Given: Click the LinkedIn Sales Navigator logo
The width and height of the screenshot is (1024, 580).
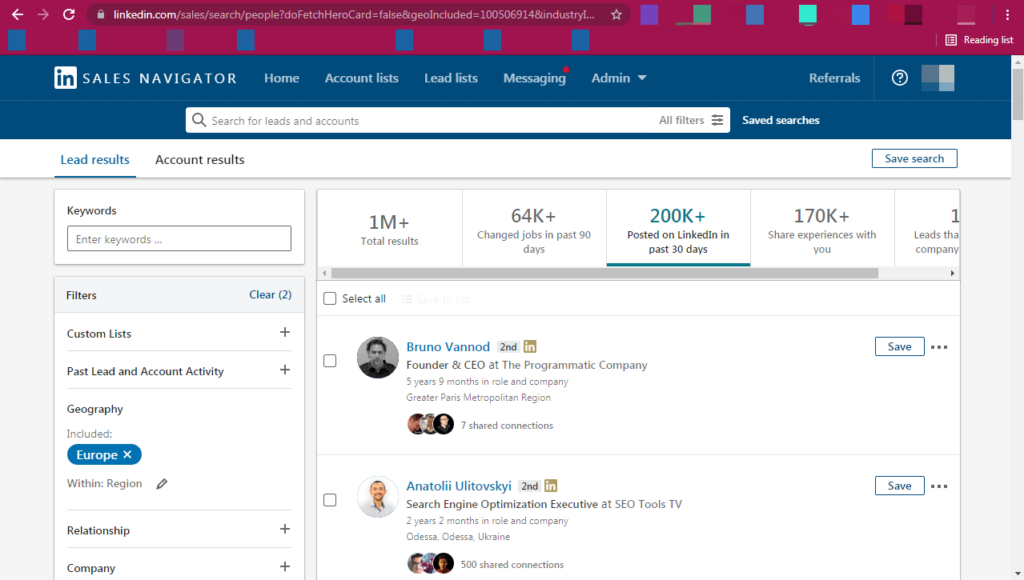Looking at the screenshot, I should (145, 78).
